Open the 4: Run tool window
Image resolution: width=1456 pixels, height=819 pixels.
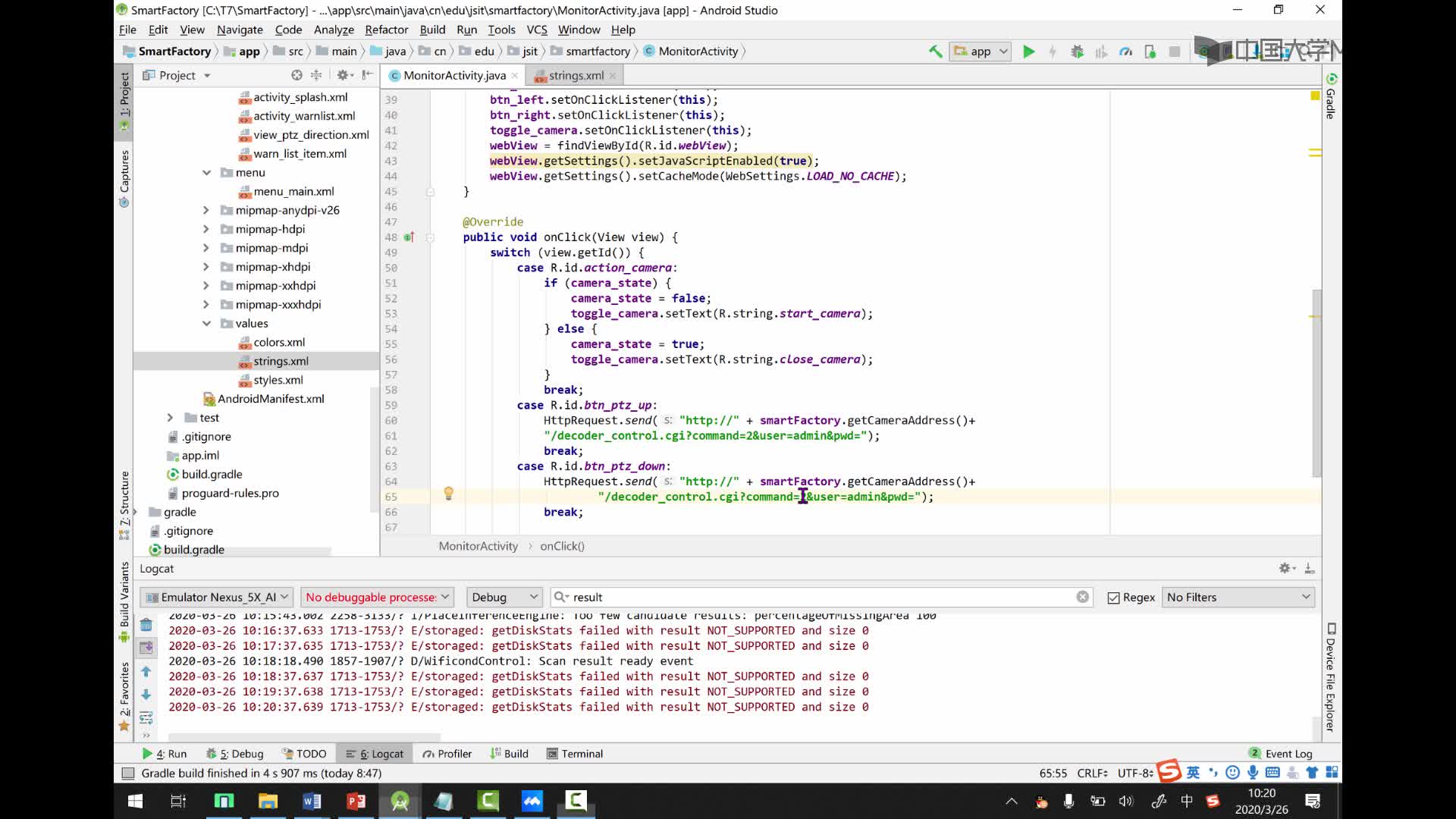(x=165, y=754)
